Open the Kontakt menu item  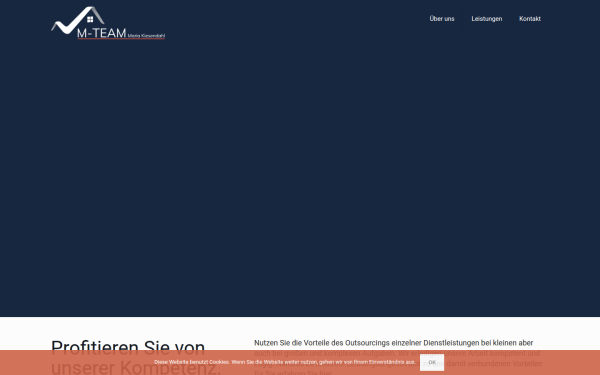[530, 19]
